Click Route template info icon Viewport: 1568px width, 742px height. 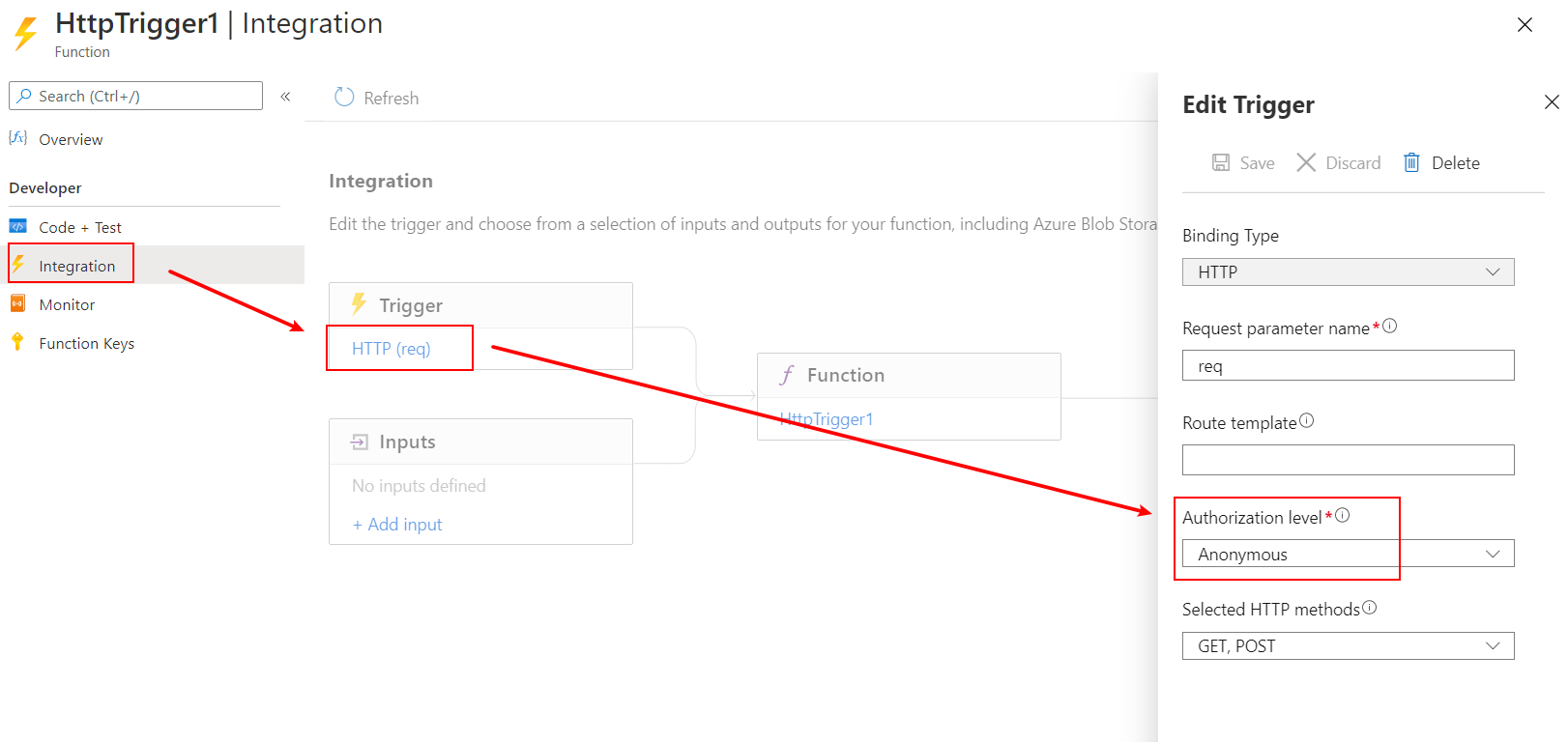coord(1307,420)
